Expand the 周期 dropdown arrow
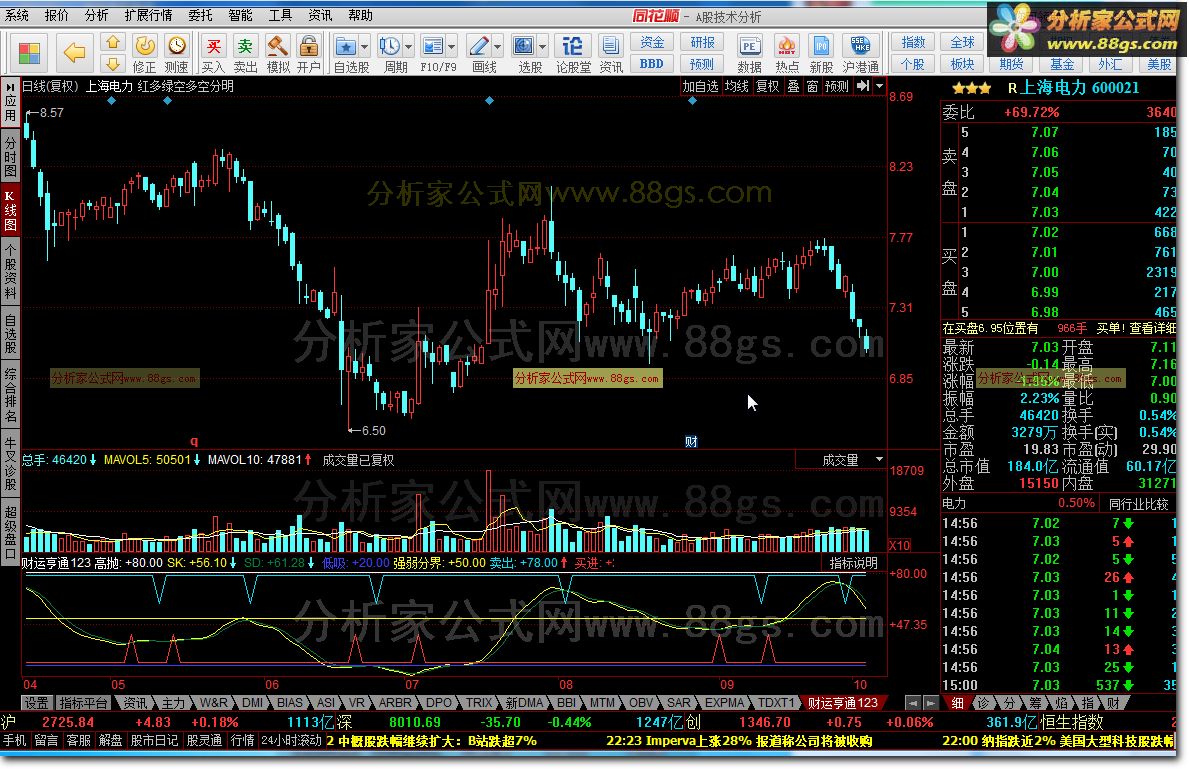This screenshot has width=1189, height=769. click(x=409, y=47)
